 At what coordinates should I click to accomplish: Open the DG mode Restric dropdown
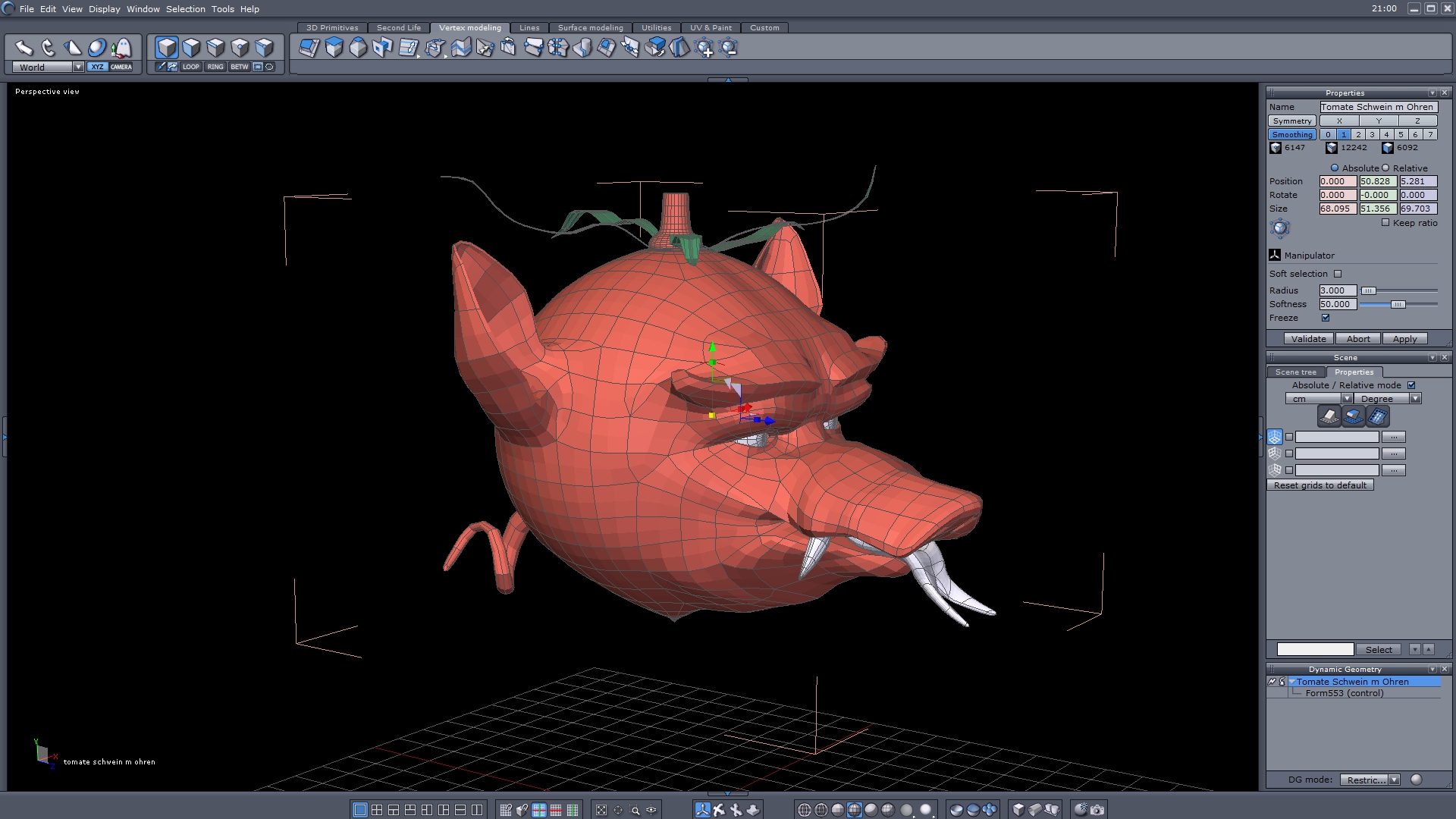1394,780
